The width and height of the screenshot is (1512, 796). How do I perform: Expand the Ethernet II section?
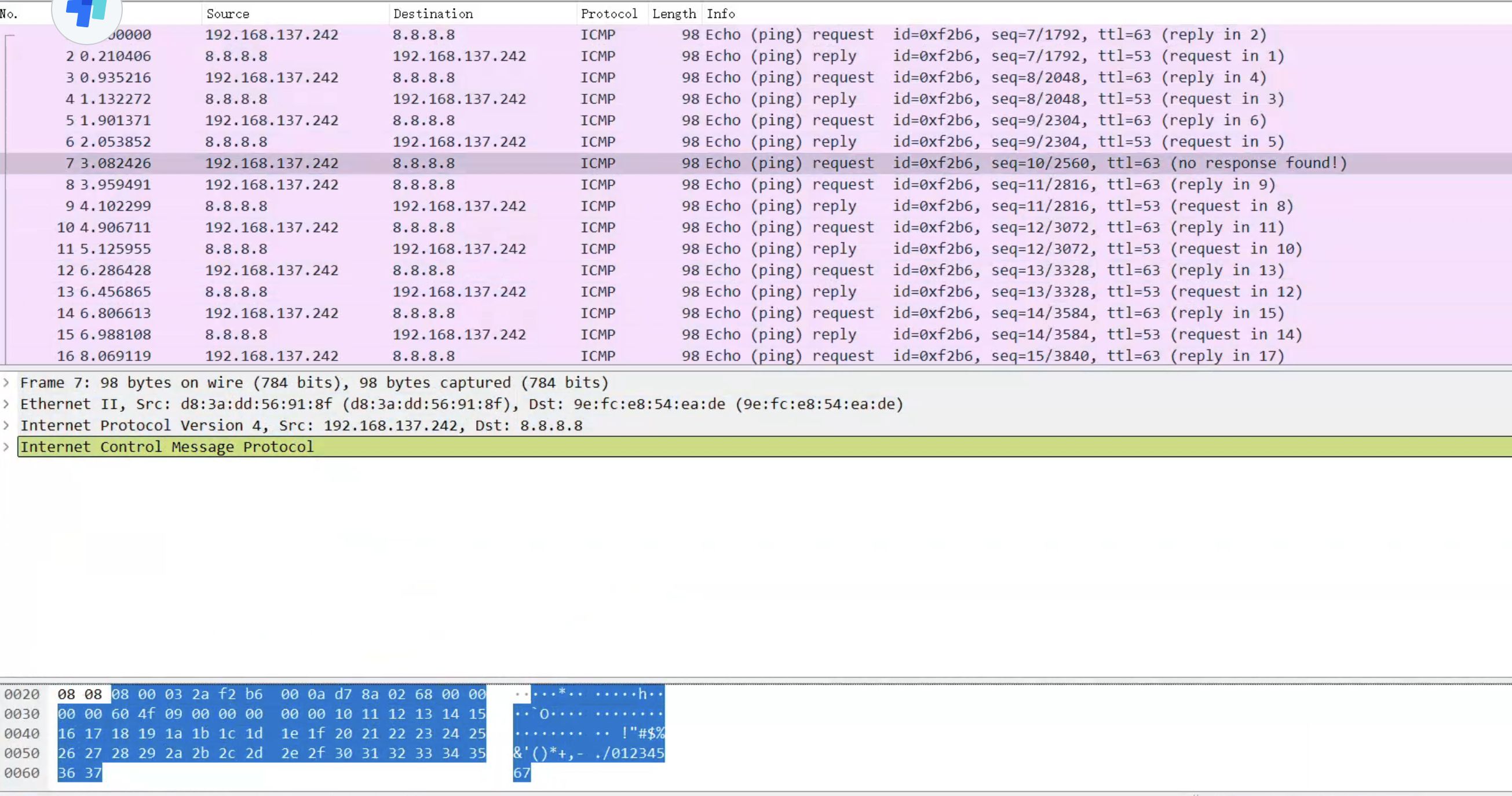click(x=6, y=404)
